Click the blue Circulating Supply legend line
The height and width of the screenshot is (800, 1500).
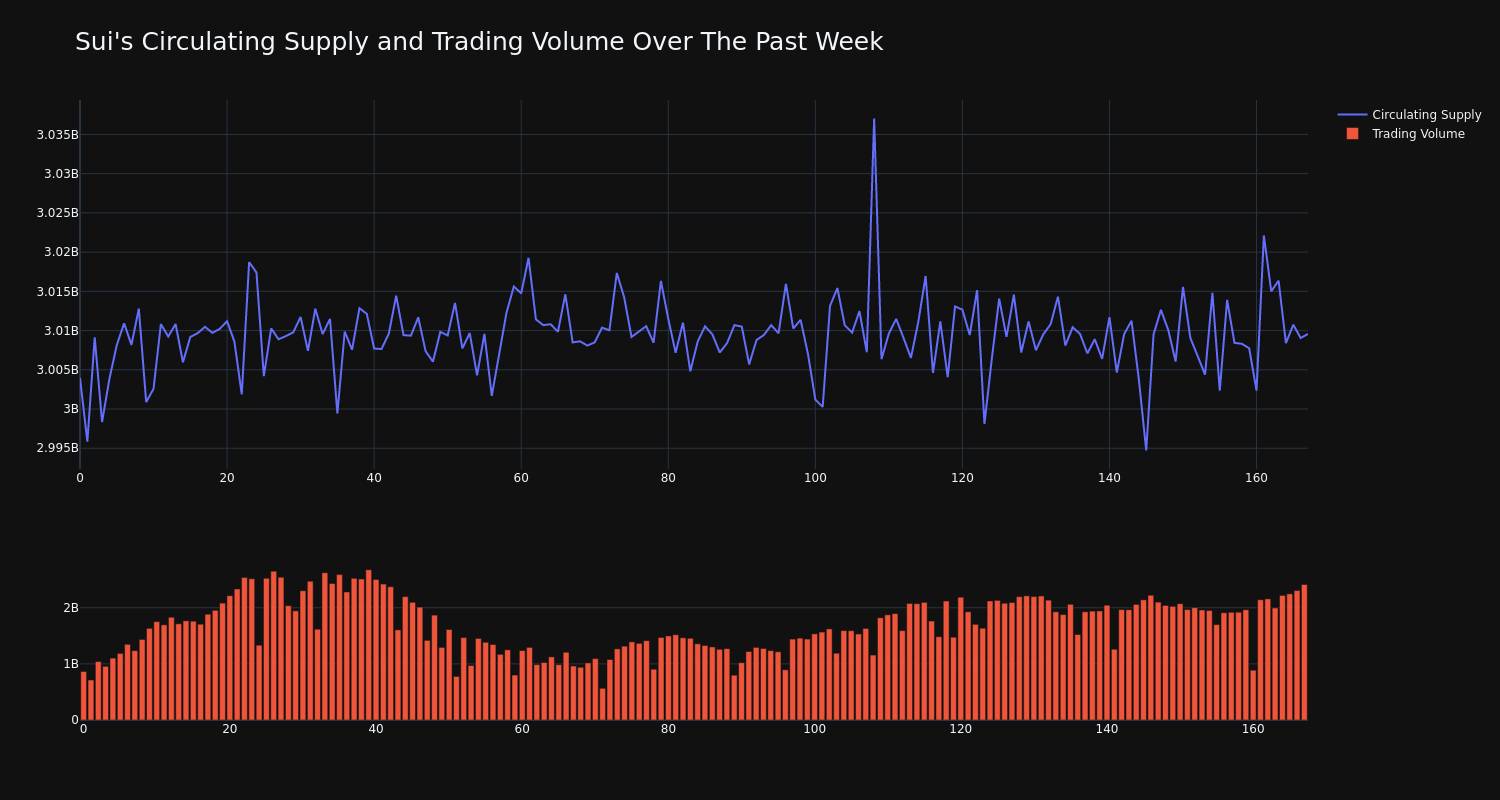[1352, 115]
